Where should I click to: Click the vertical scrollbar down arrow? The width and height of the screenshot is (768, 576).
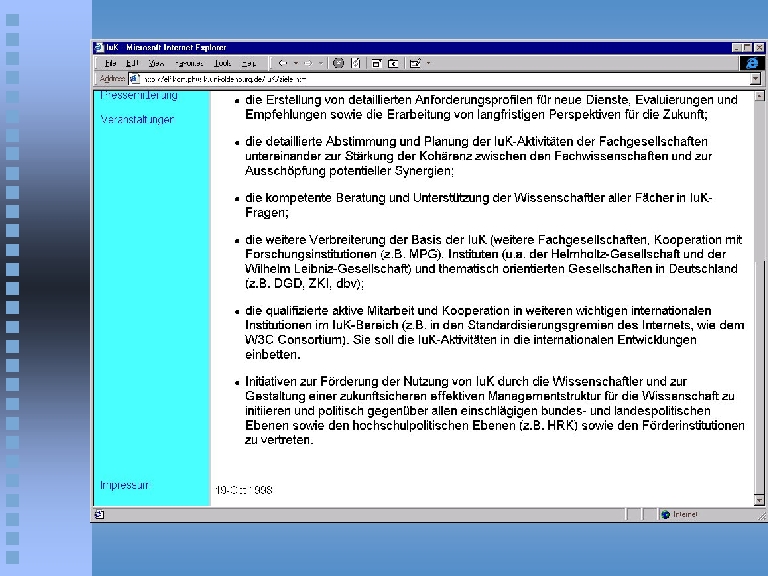pos(761,499)
